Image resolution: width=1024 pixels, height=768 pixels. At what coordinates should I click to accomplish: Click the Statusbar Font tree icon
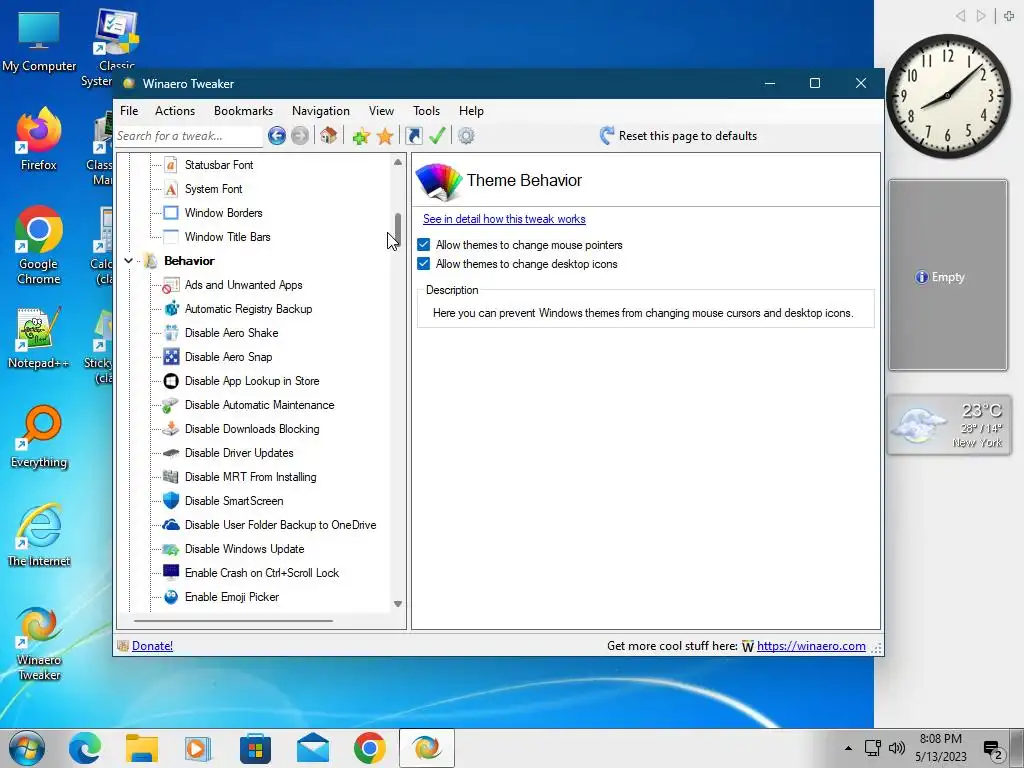170,165
